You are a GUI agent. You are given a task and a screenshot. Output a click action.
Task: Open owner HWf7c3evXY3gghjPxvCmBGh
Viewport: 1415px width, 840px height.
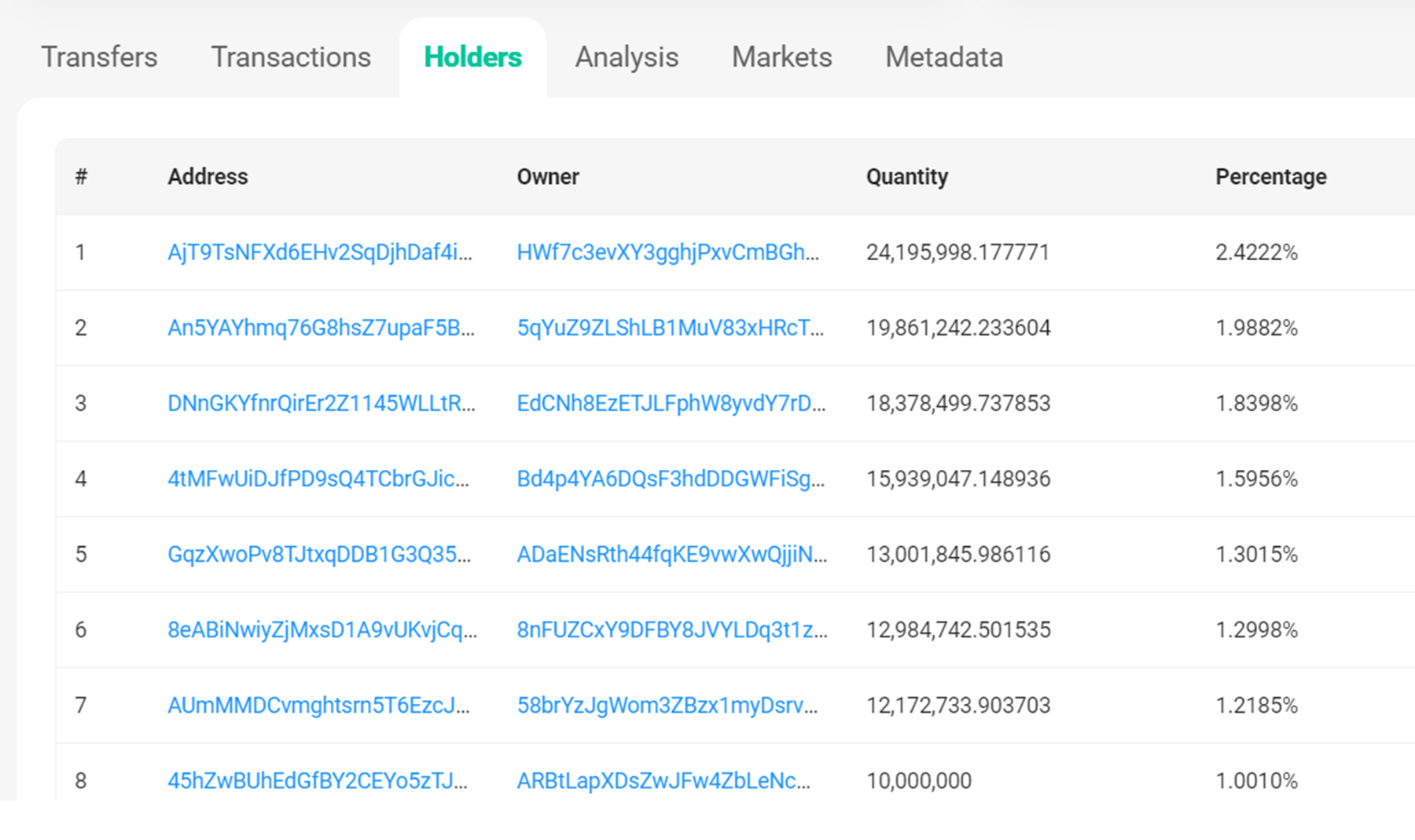pyautogui.click(x=667, y=252)
